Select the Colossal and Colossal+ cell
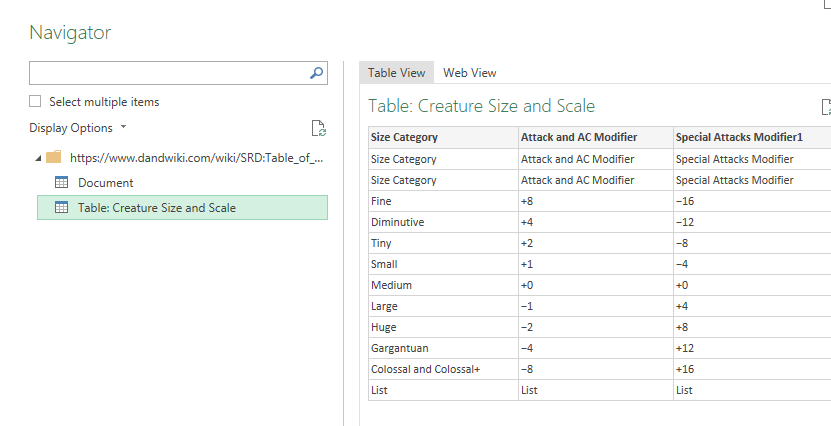 (x=425, y=370)
